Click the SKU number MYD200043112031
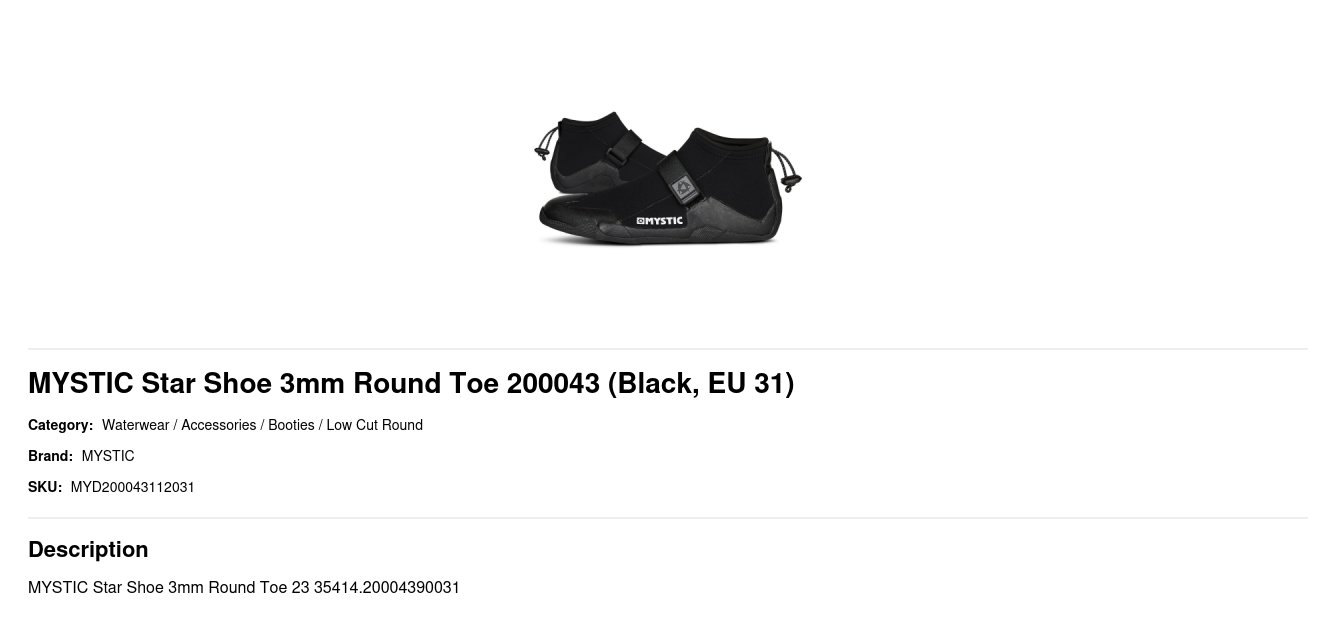This screenshot has width=1328, height=627. (x=132, y=487)
